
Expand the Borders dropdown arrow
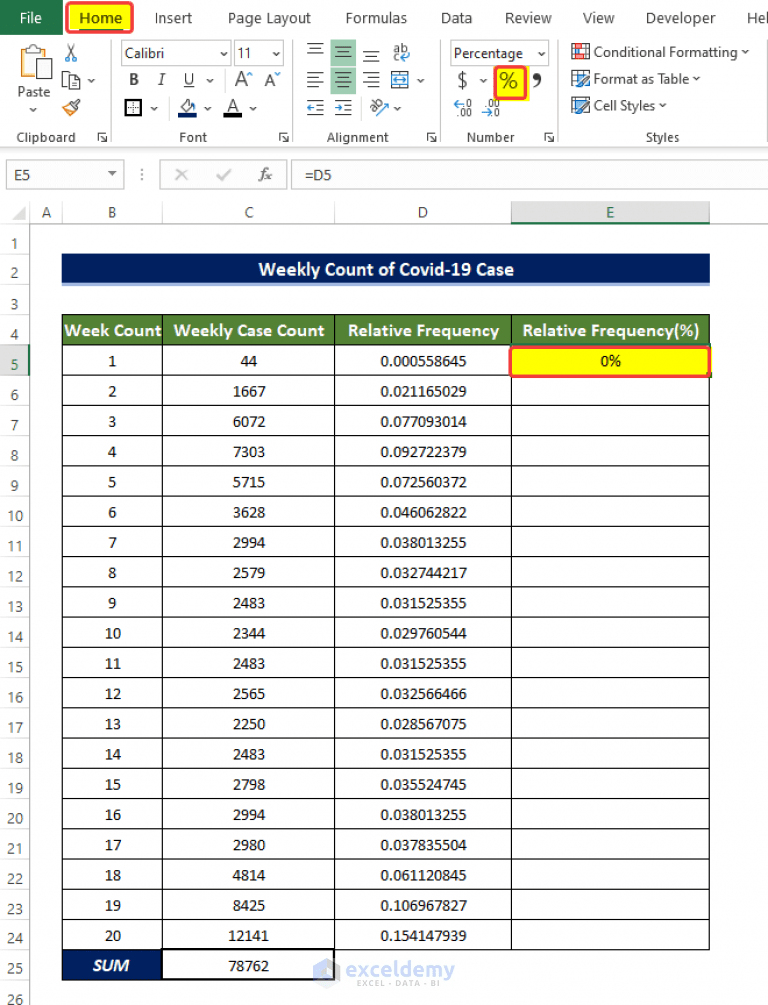154,108
